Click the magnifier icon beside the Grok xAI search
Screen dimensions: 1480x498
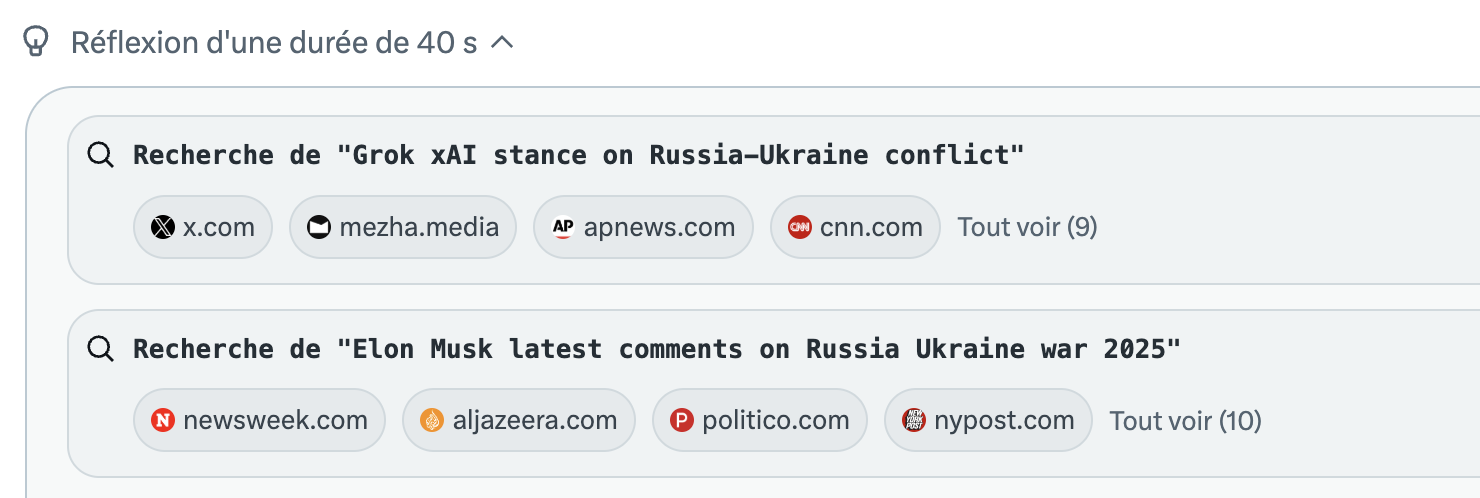(x=100, y=155)
